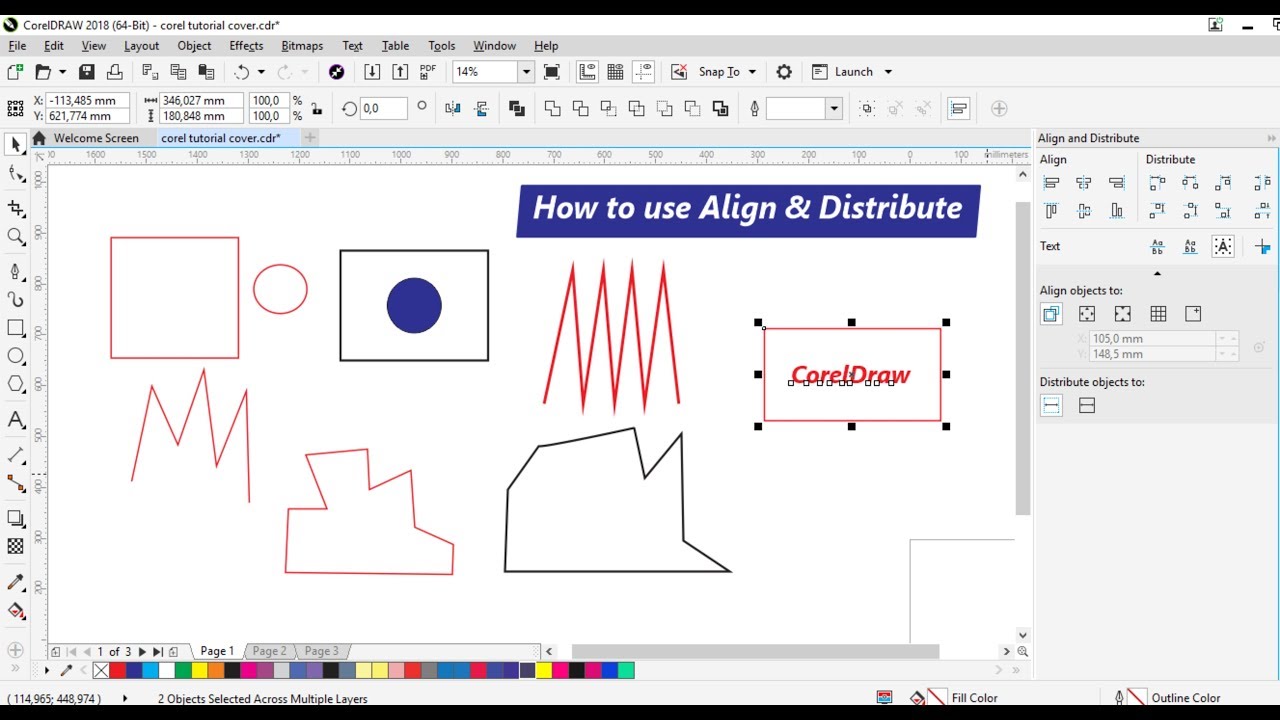Click the no-color X swatch
1280x720 pixels.
tap(101, 670)
